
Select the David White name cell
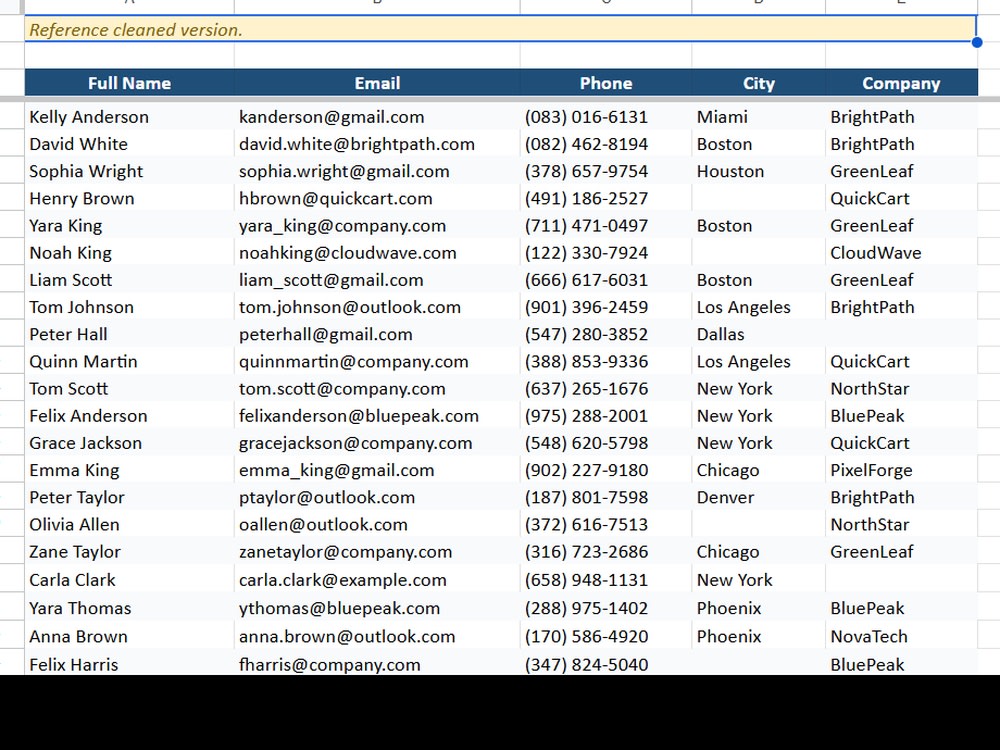(x=129, y=144)
